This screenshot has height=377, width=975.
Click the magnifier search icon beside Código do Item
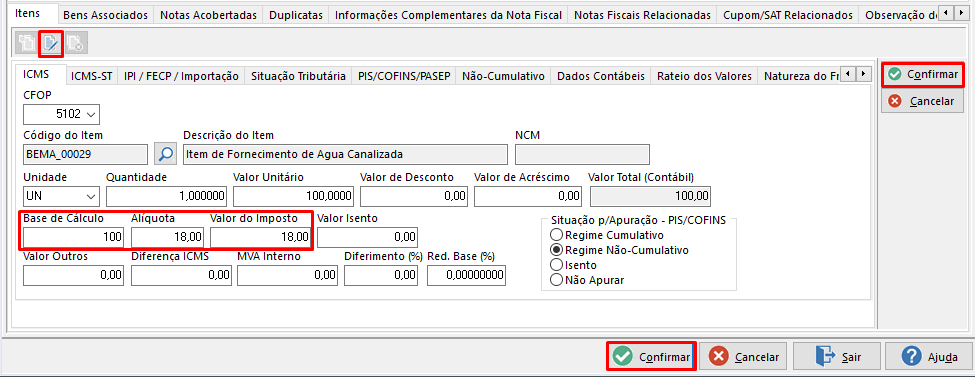pos(165,154)
